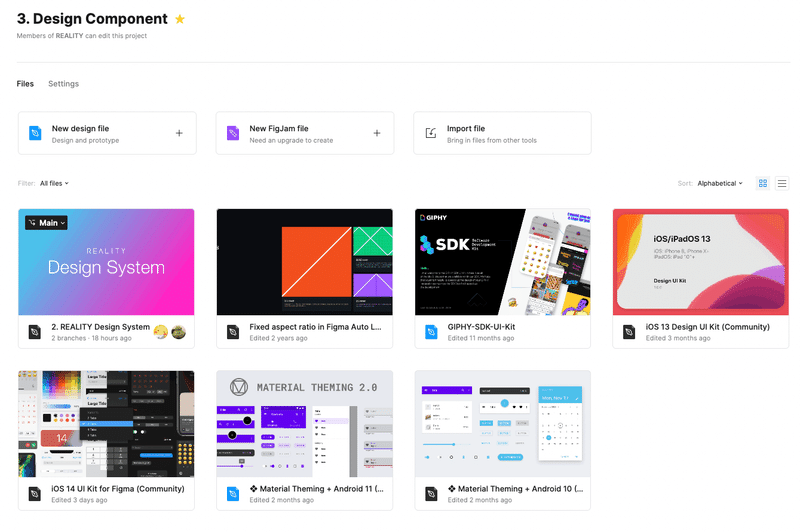Click the yellow favorite star beside project title
Screen dimensions: 800x532
180,19
